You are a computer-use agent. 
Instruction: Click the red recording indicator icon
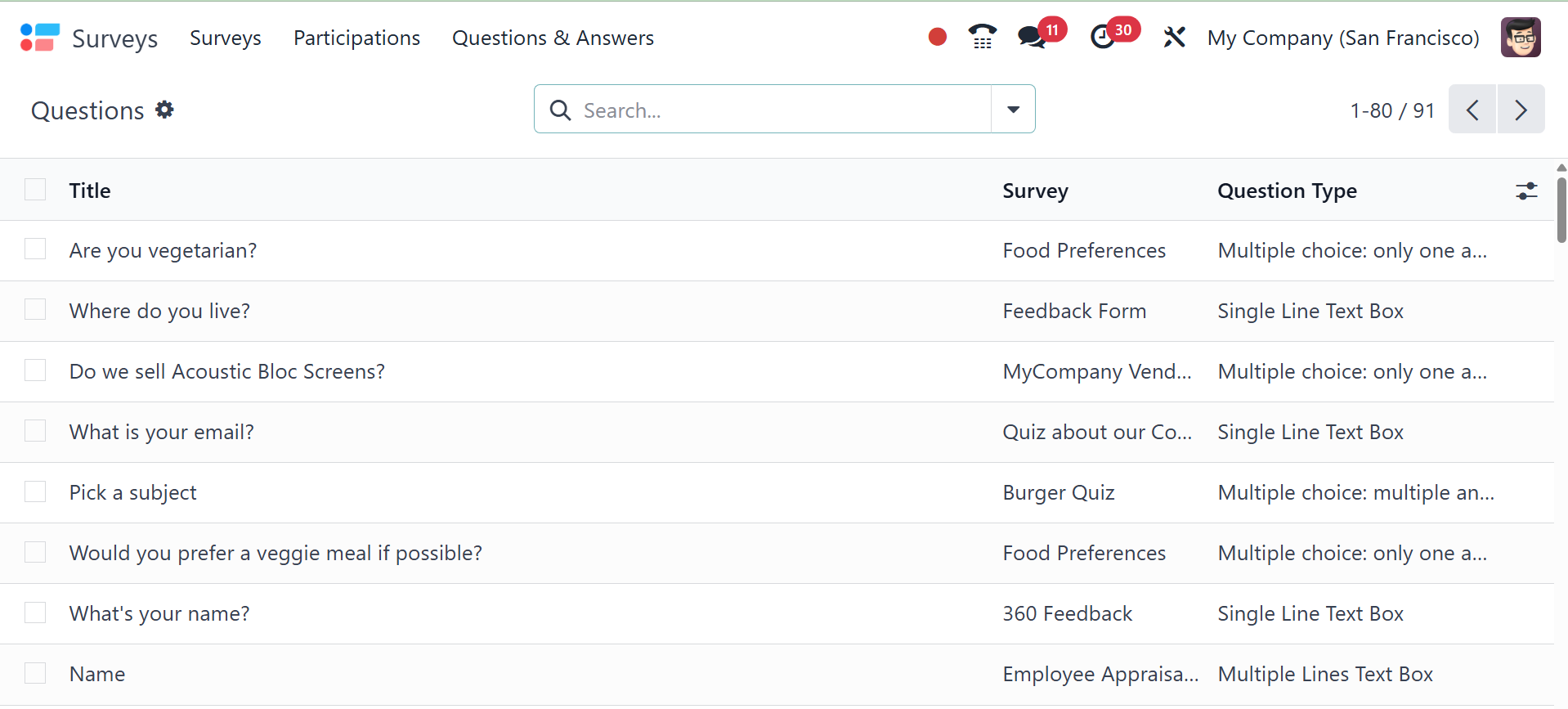(937, 38)
